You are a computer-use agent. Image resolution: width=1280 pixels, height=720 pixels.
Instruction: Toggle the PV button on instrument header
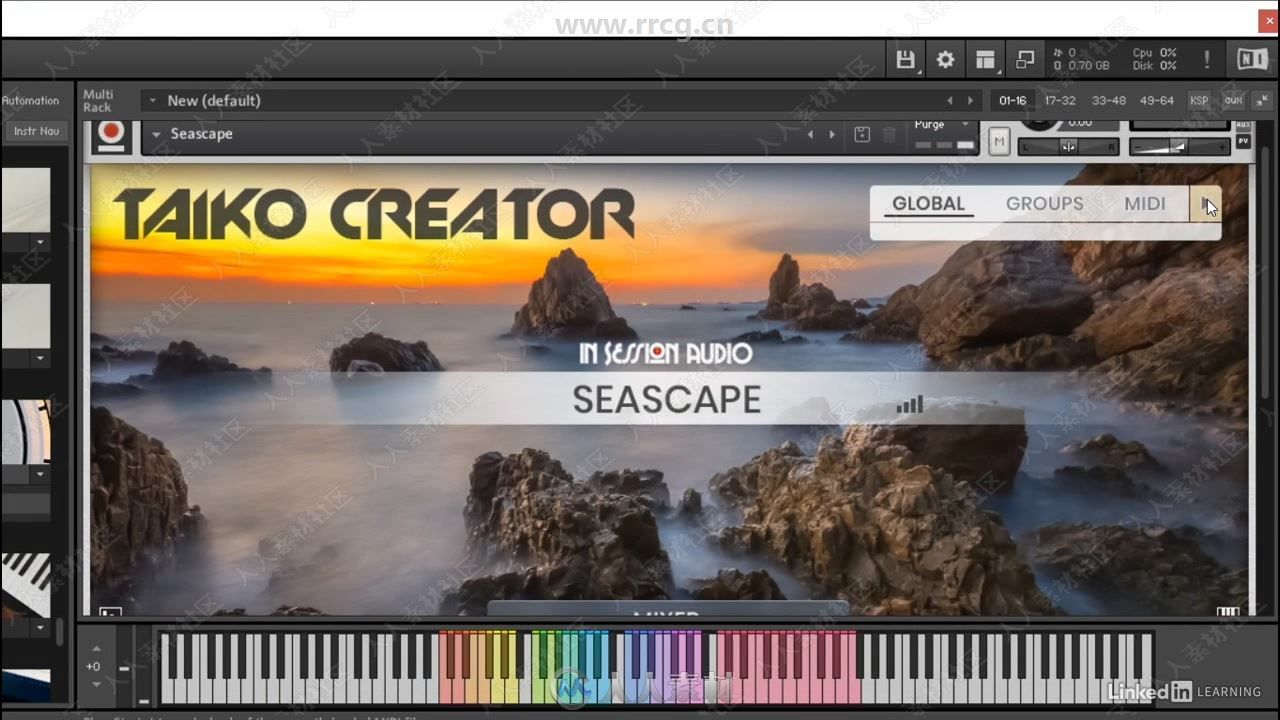tap(1244, 142)
